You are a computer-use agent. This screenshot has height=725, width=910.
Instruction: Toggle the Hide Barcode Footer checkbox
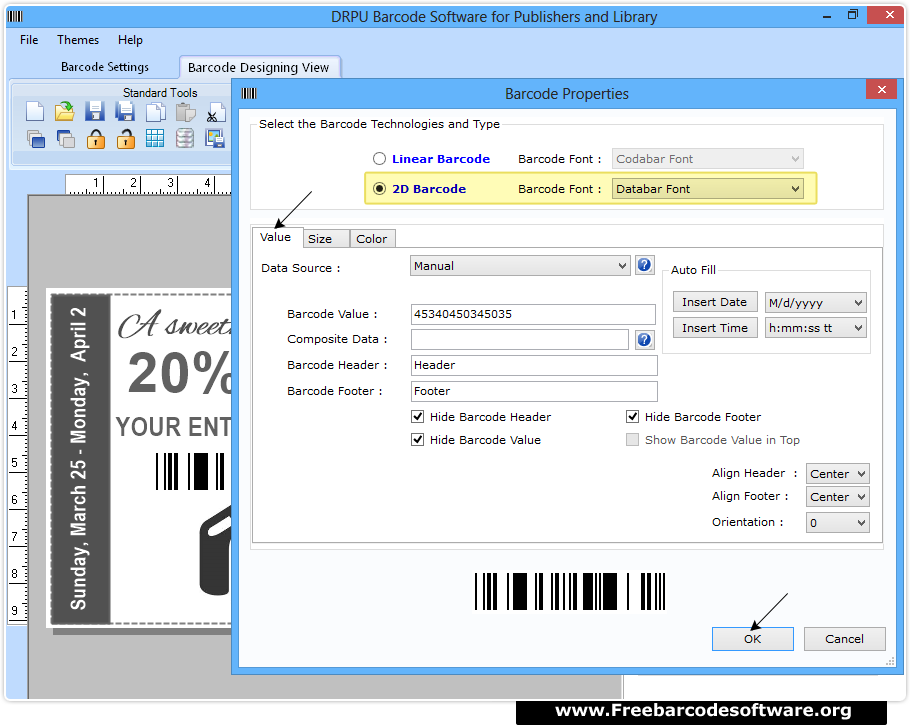[633, 417]
